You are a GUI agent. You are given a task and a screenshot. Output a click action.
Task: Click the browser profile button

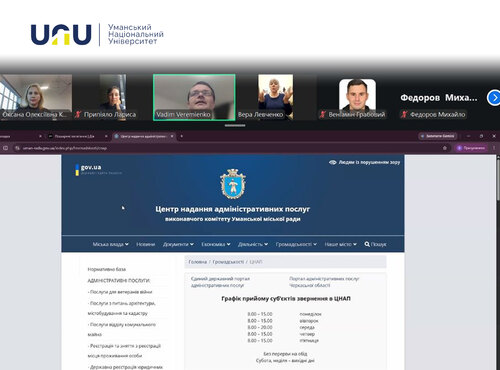[x=471, y=148]
